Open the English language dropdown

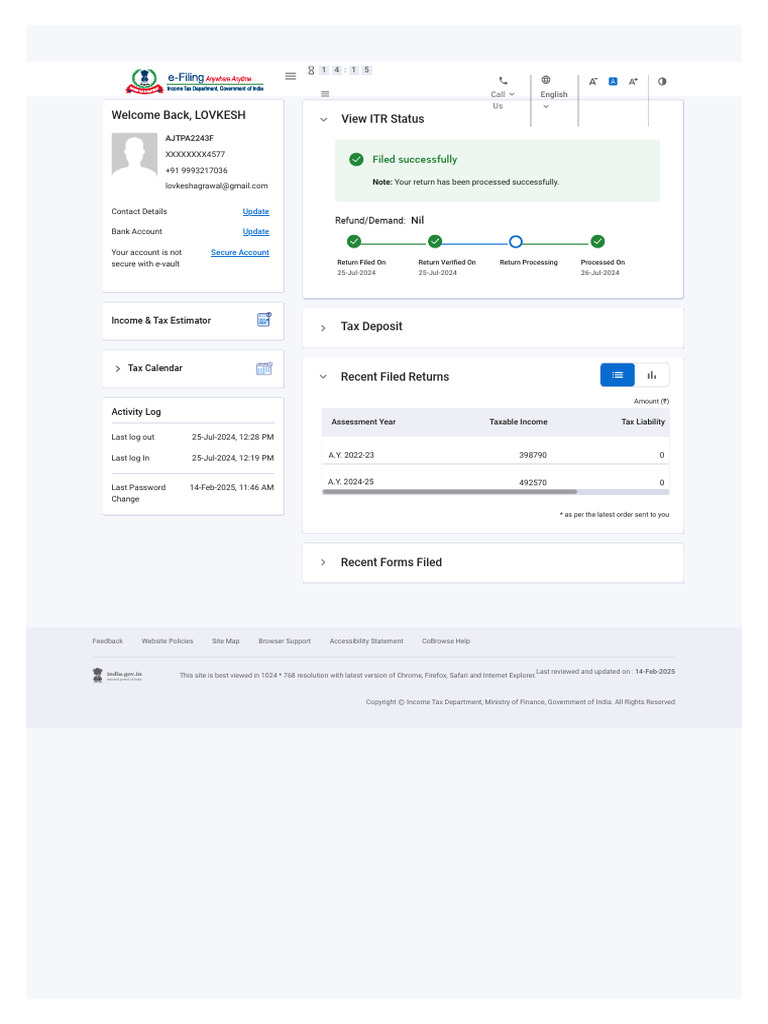coord(554,100)
